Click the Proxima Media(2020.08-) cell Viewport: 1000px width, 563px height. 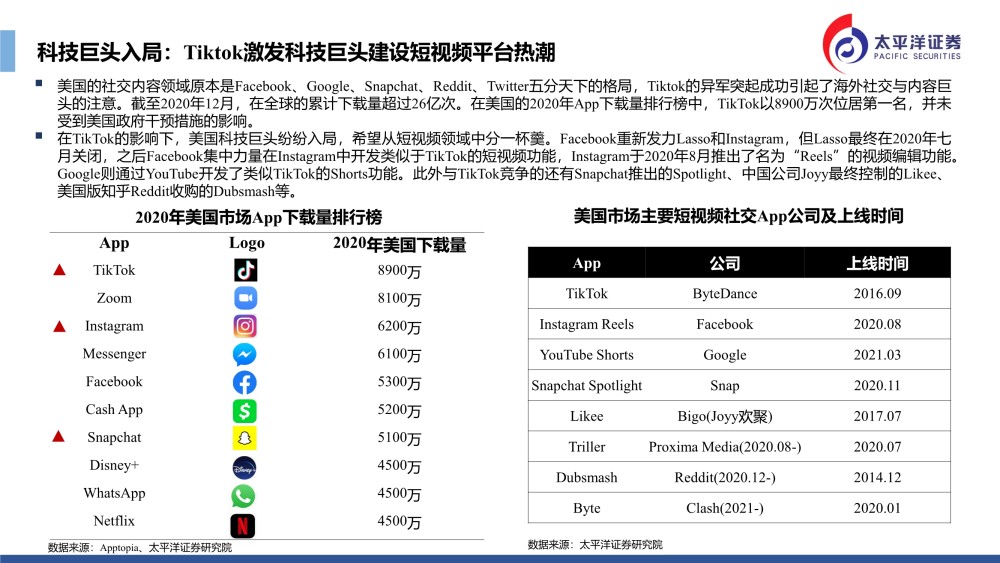[724, 446]
